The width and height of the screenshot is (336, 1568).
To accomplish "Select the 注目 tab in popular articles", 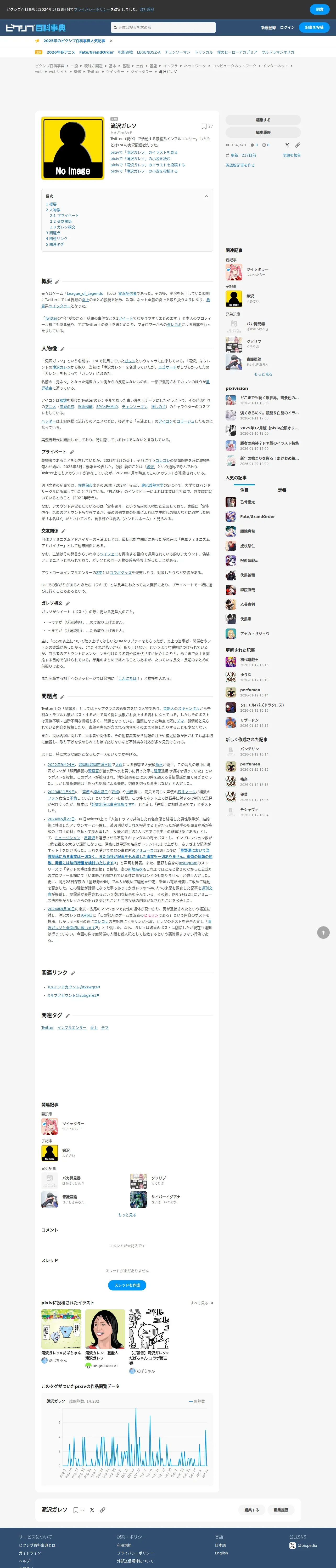I will [244, 490].
